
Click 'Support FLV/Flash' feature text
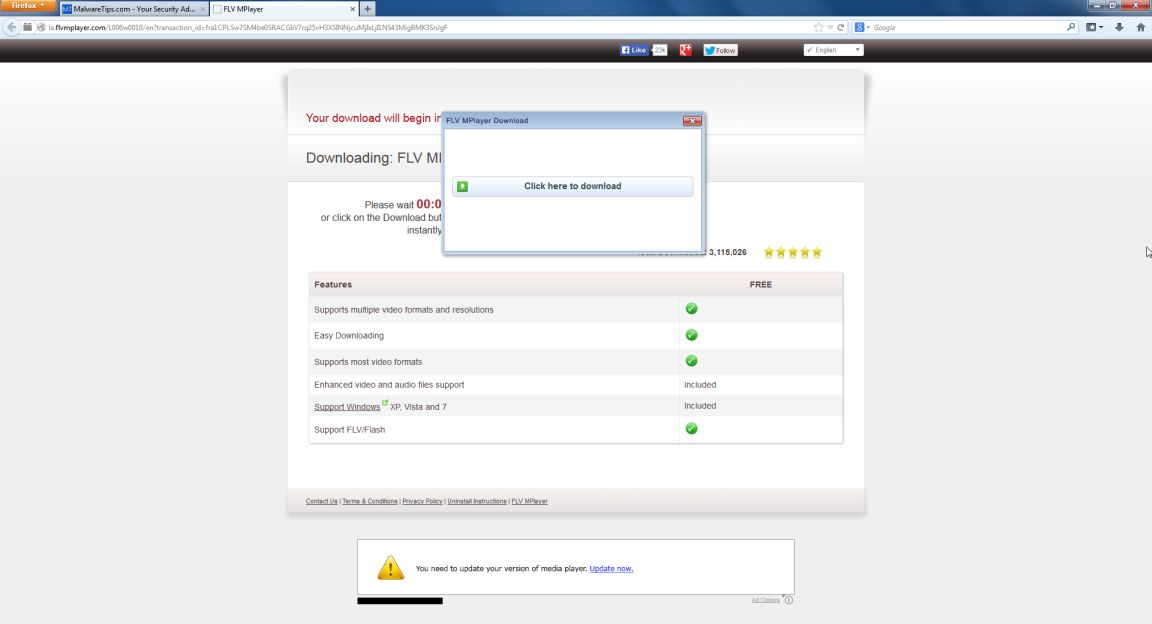pos(350,430)
